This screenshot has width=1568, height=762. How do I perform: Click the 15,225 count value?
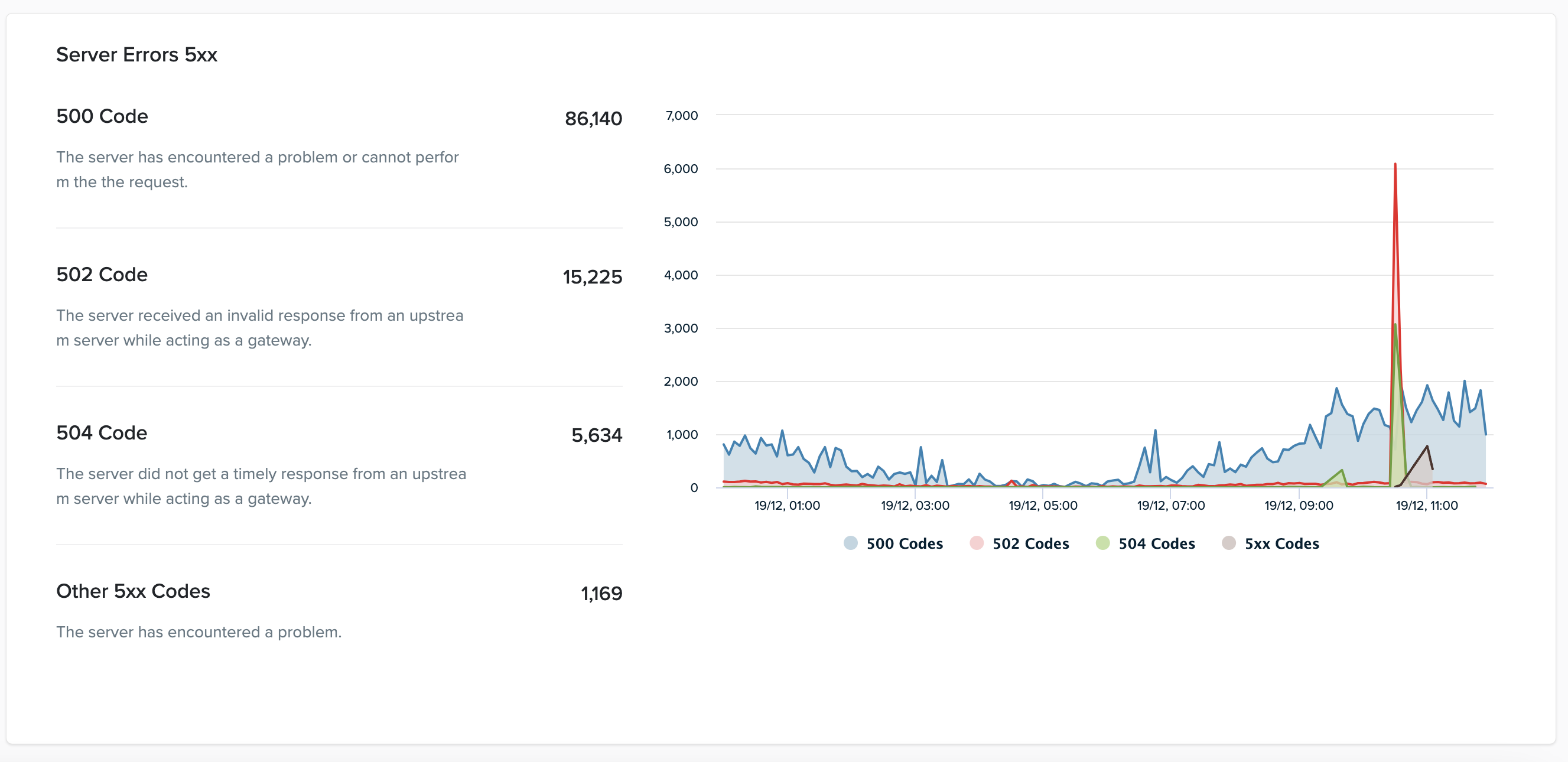(592, 277)
